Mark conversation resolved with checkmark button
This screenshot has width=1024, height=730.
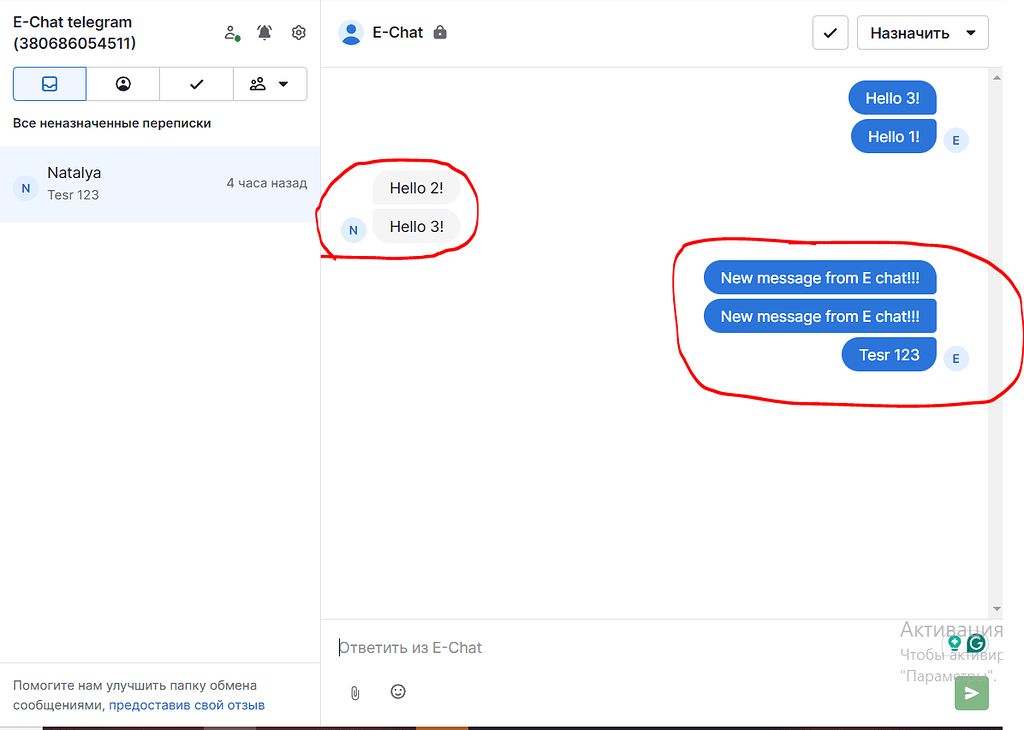point(830,32)
